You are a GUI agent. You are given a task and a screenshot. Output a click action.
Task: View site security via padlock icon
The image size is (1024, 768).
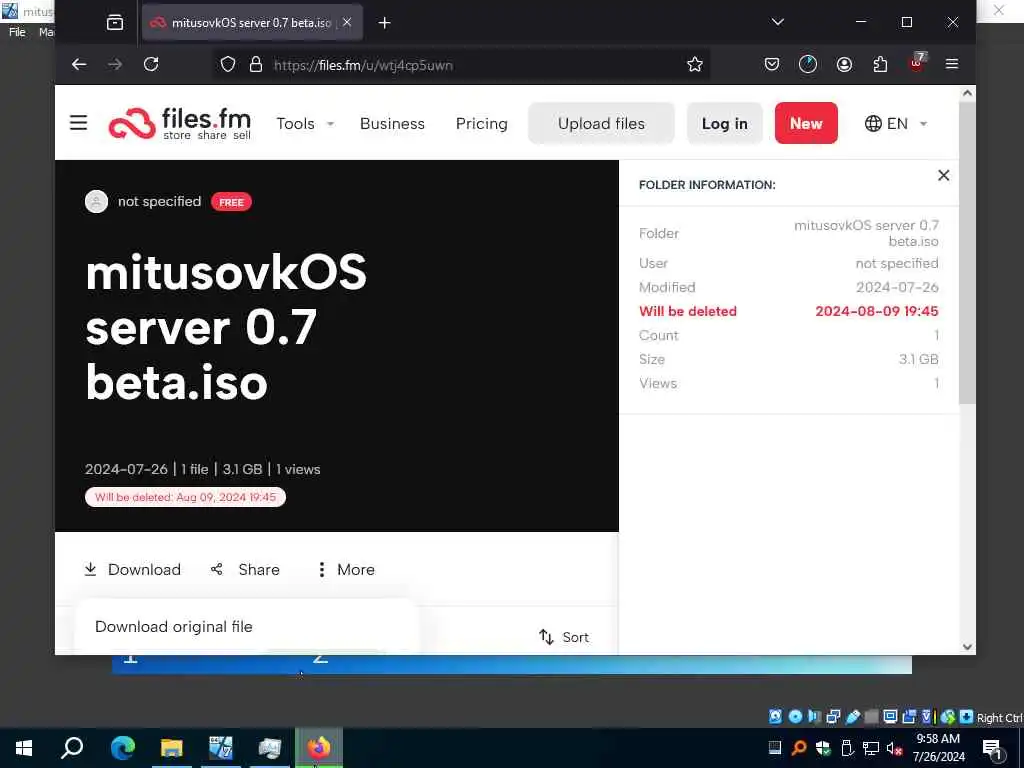(256, 65)
